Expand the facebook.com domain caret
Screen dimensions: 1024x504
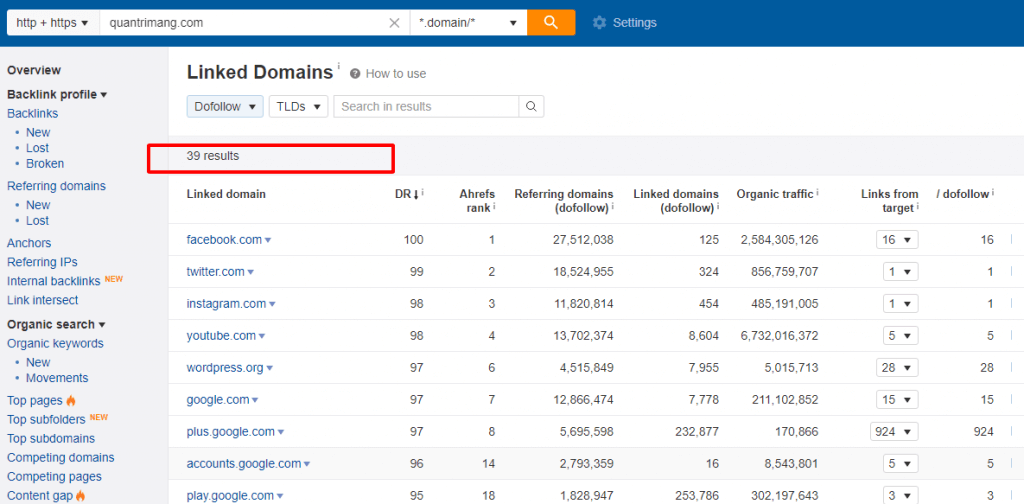click(x=268, y=240)
